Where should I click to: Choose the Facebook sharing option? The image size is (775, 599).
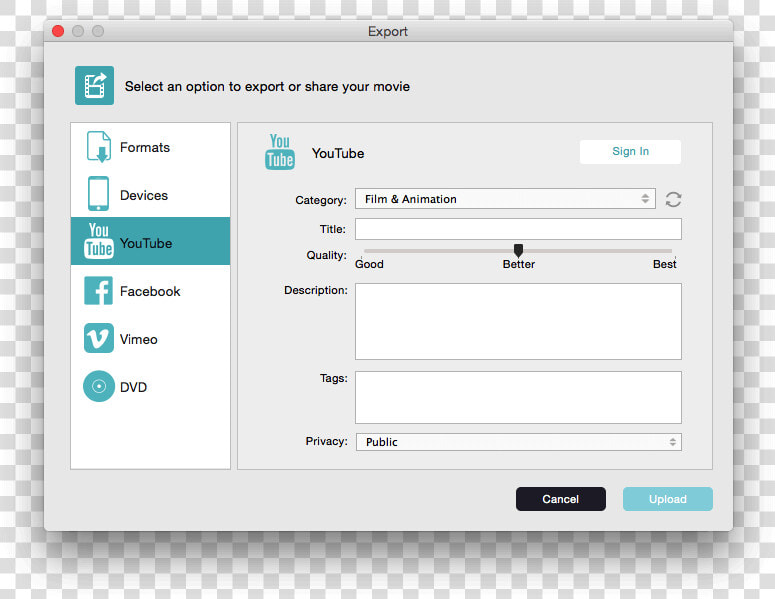[x=150, y=291]
